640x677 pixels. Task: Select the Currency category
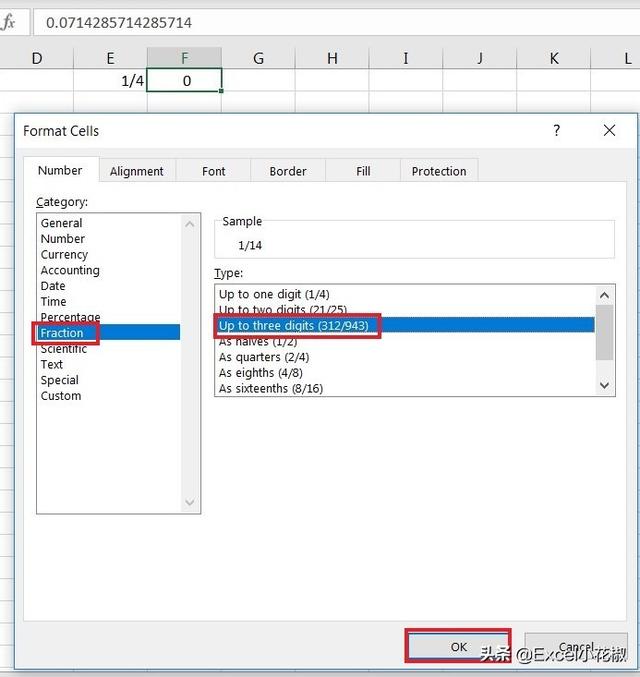coord(64,255)
